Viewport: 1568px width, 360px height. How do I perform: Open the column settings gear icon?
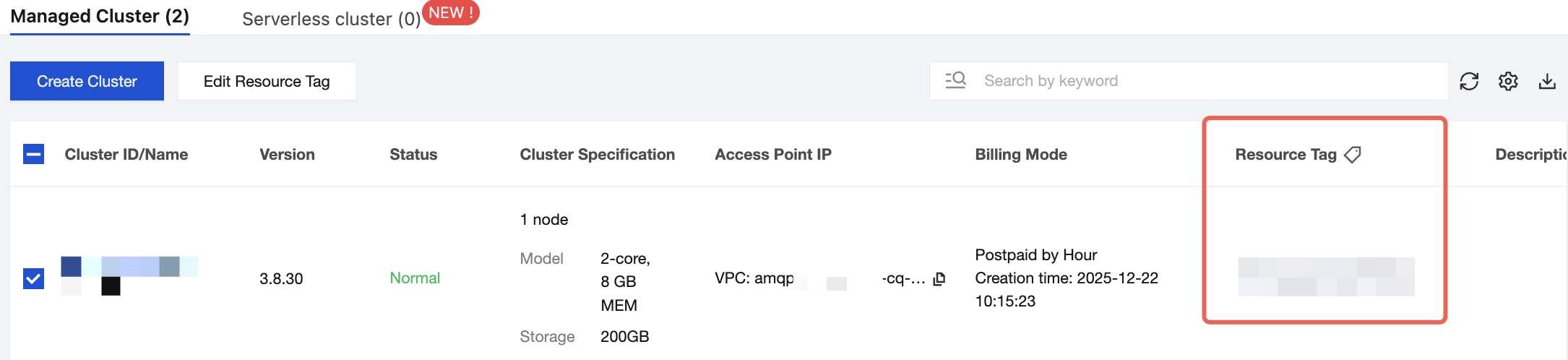pyautogui.click(x=1508, y=81)
